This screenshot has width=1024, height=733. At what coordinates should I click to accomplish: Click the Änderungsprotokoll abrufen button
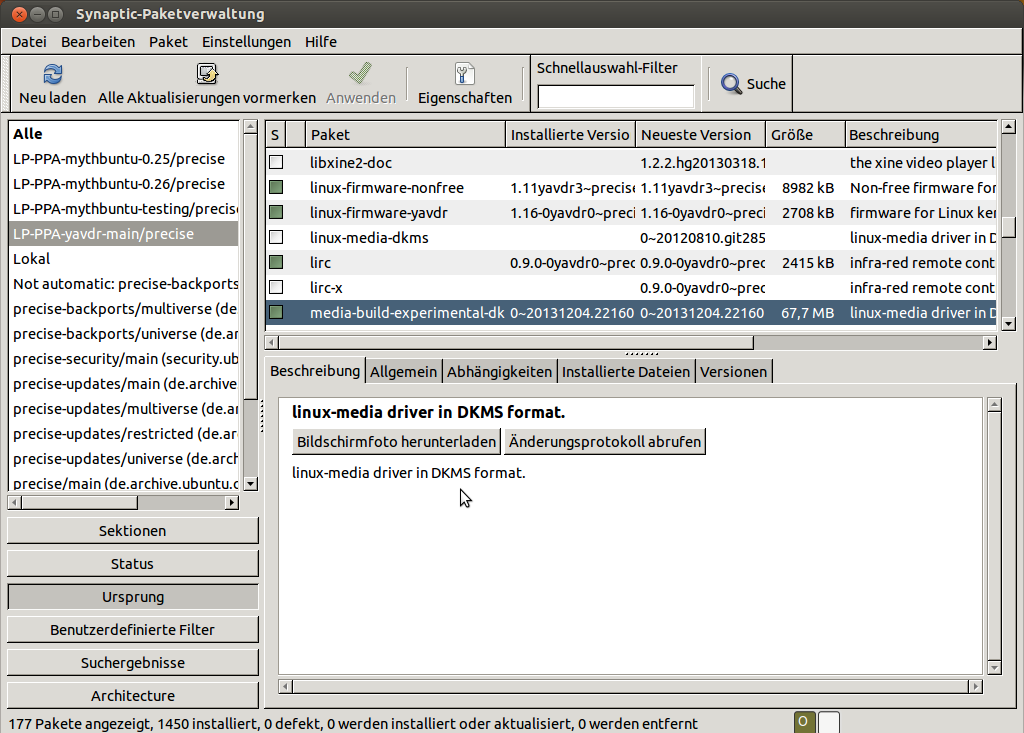click(604, 442)
